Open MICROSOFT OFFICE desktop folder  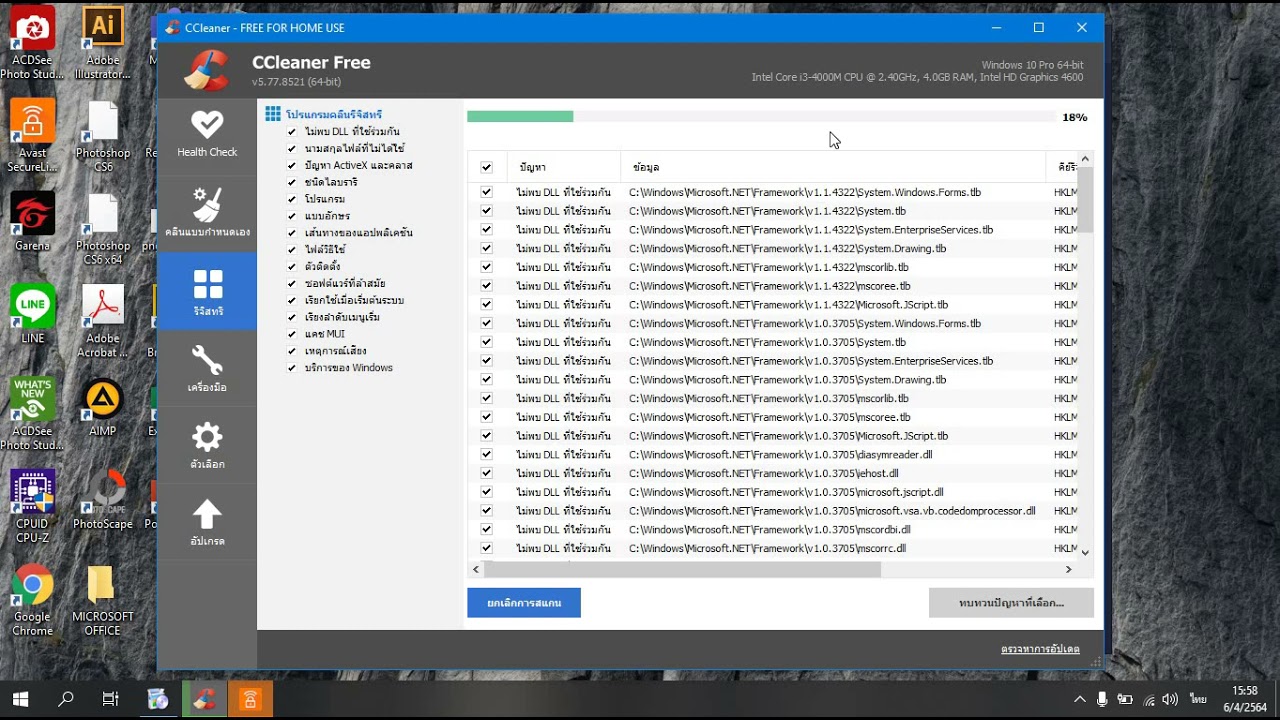(102, 600)
